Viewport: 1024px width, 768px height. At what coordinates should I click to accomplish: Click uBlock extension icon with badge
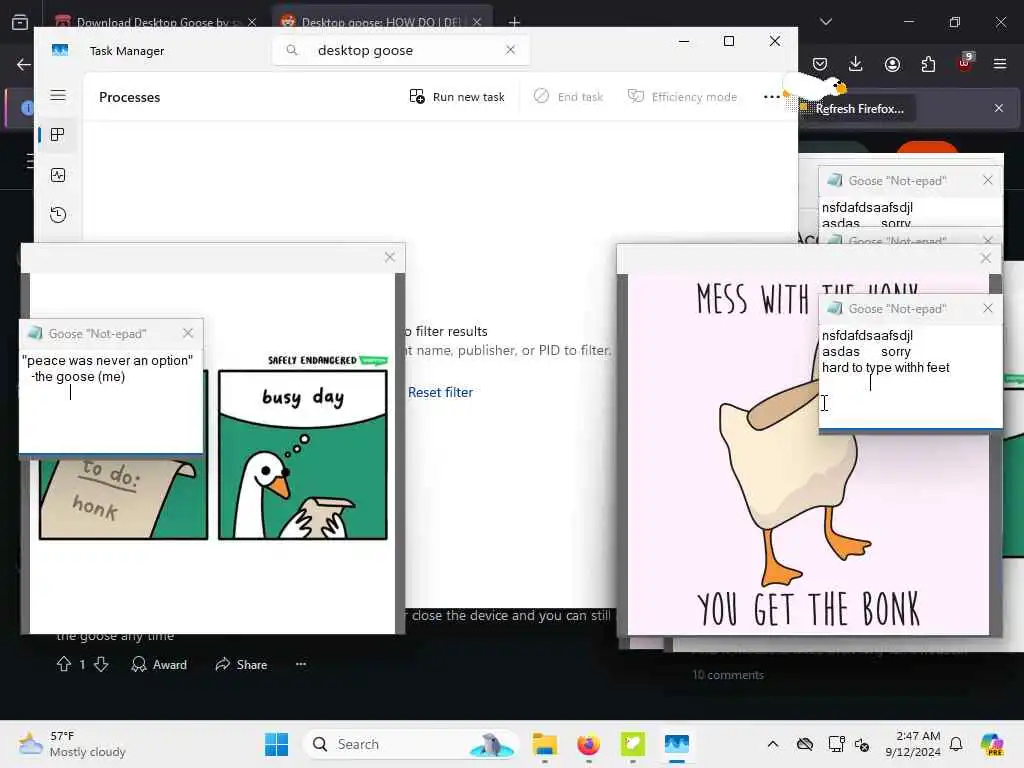(x=965, y=63)
